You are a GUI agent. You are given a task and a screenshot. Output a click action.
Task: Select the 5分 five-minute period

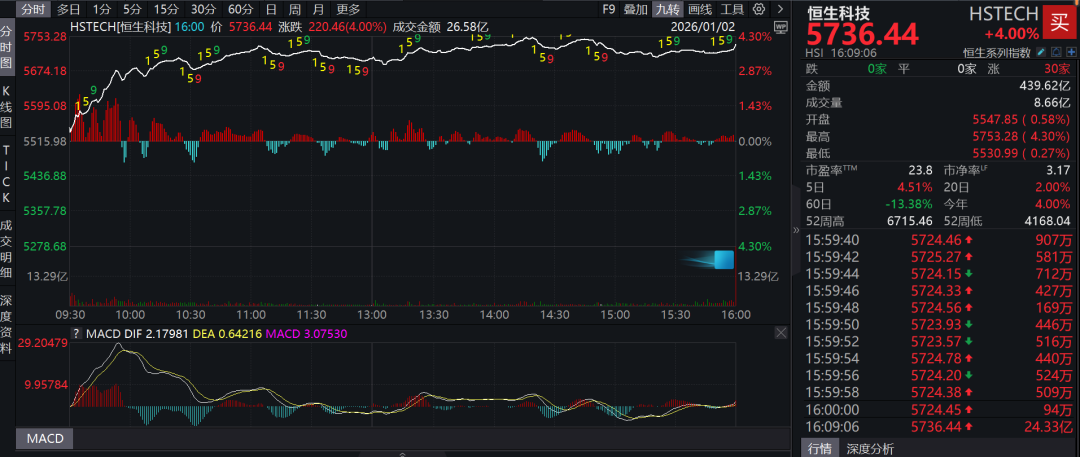132,9
